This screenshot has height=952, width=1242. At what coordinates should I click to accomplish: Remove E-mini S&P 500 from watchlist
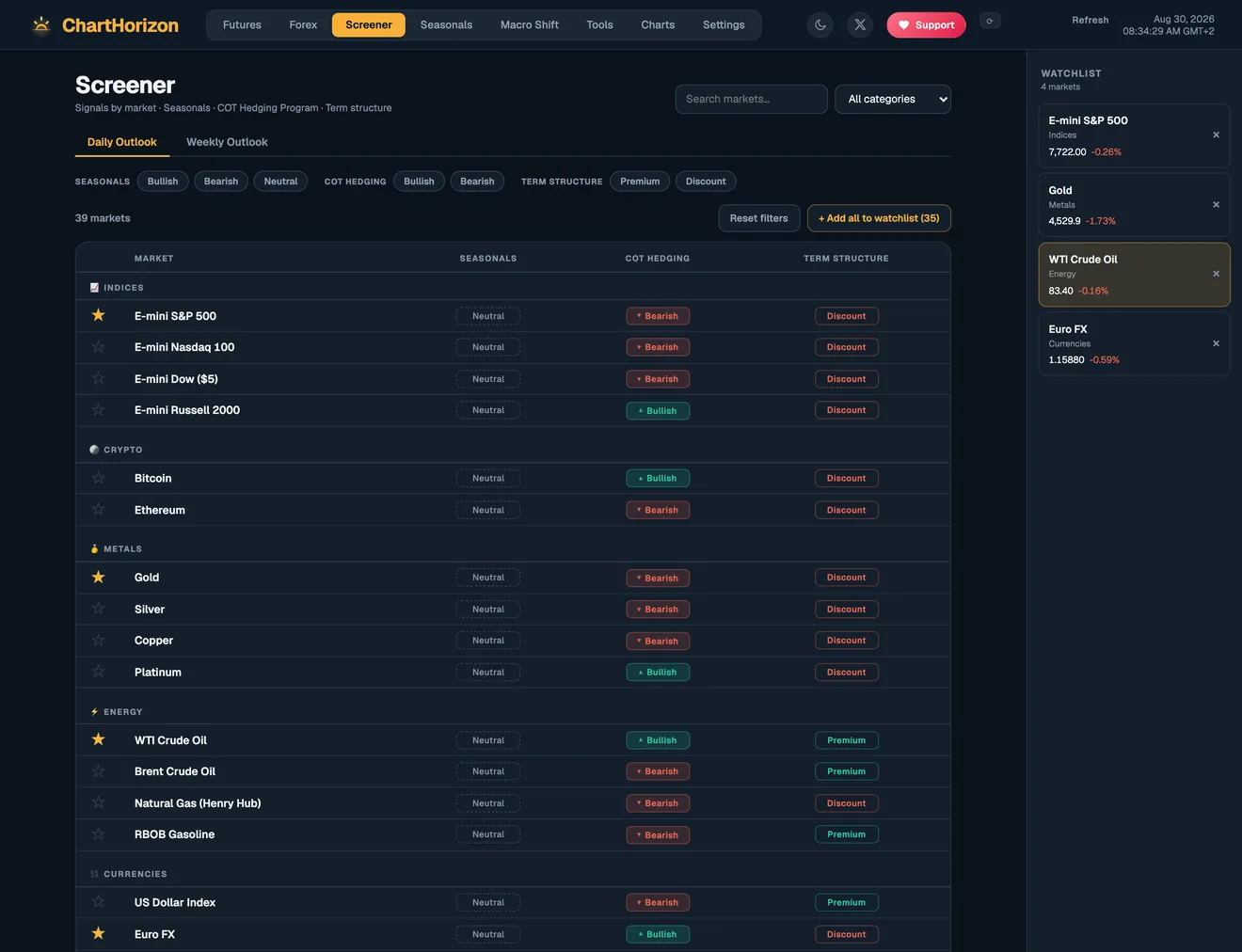coord(1216,135)
